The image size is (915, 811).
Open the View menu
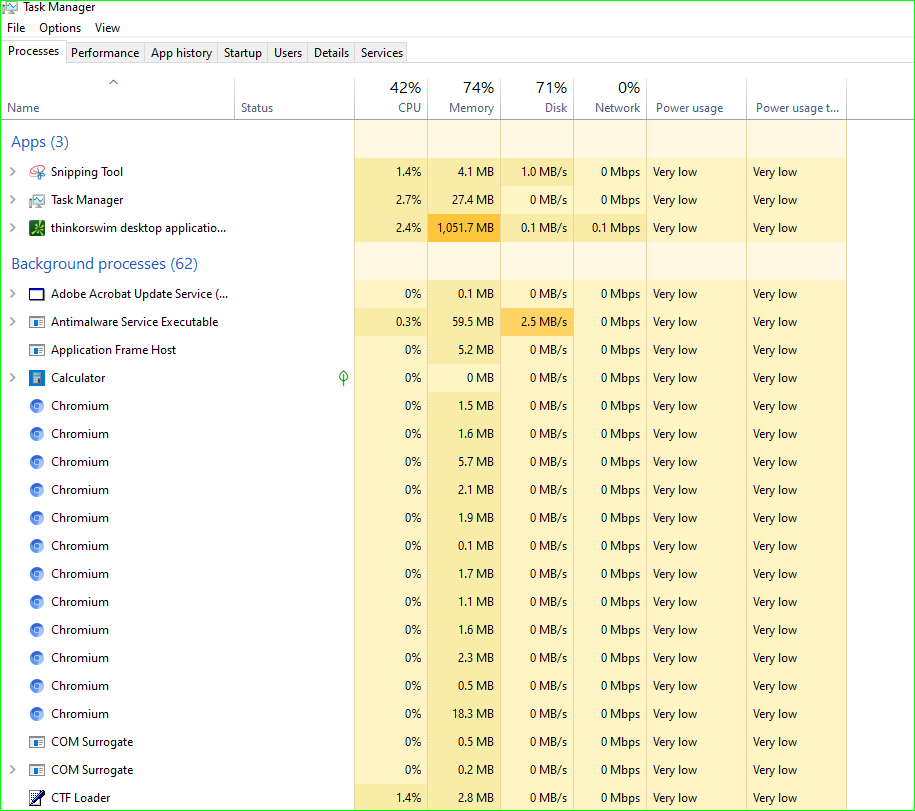(107, 28)
